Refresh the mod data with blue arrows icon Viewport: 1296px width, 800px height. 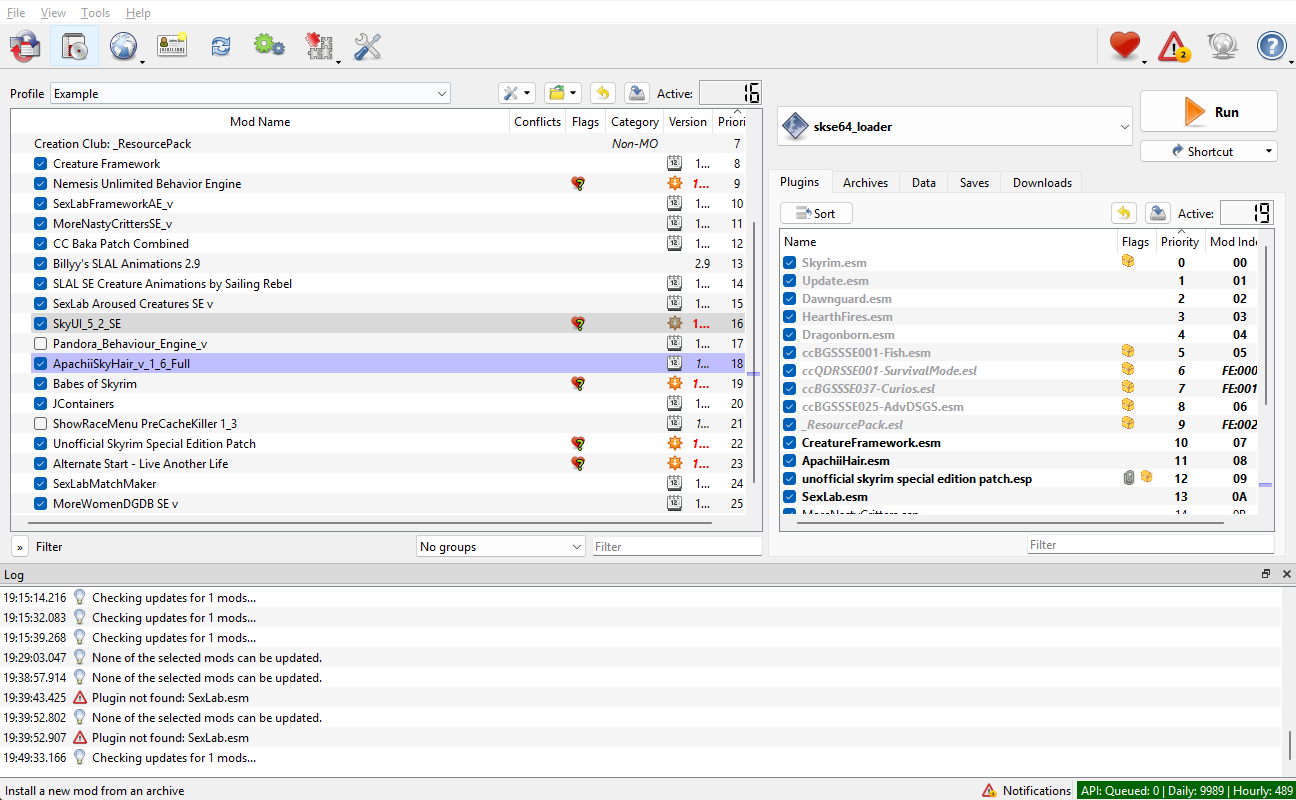[x=221, y=46]
